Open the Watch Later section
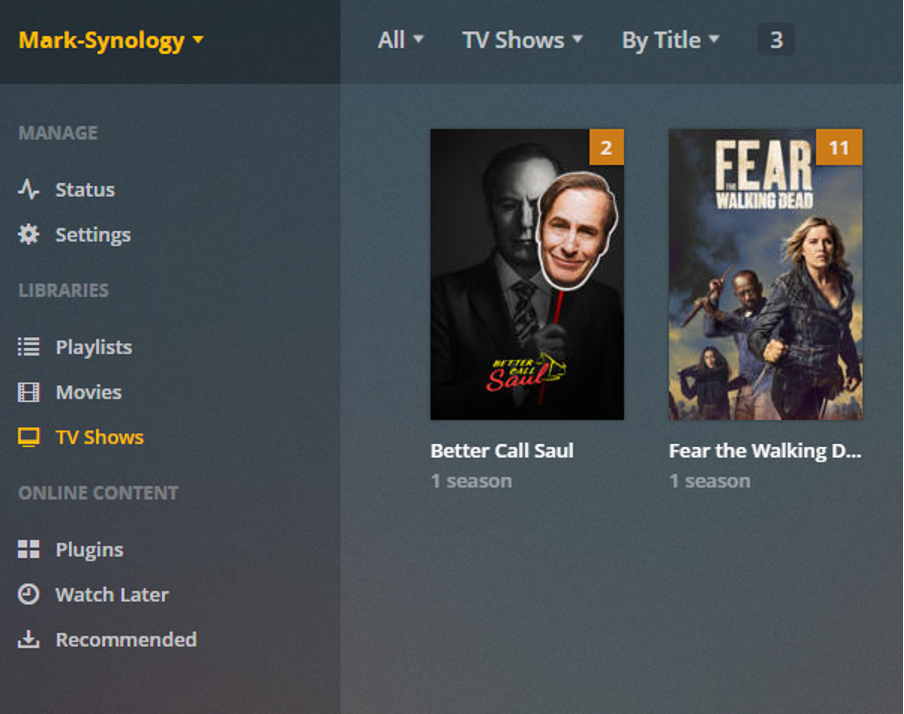 tap(112, 595)
